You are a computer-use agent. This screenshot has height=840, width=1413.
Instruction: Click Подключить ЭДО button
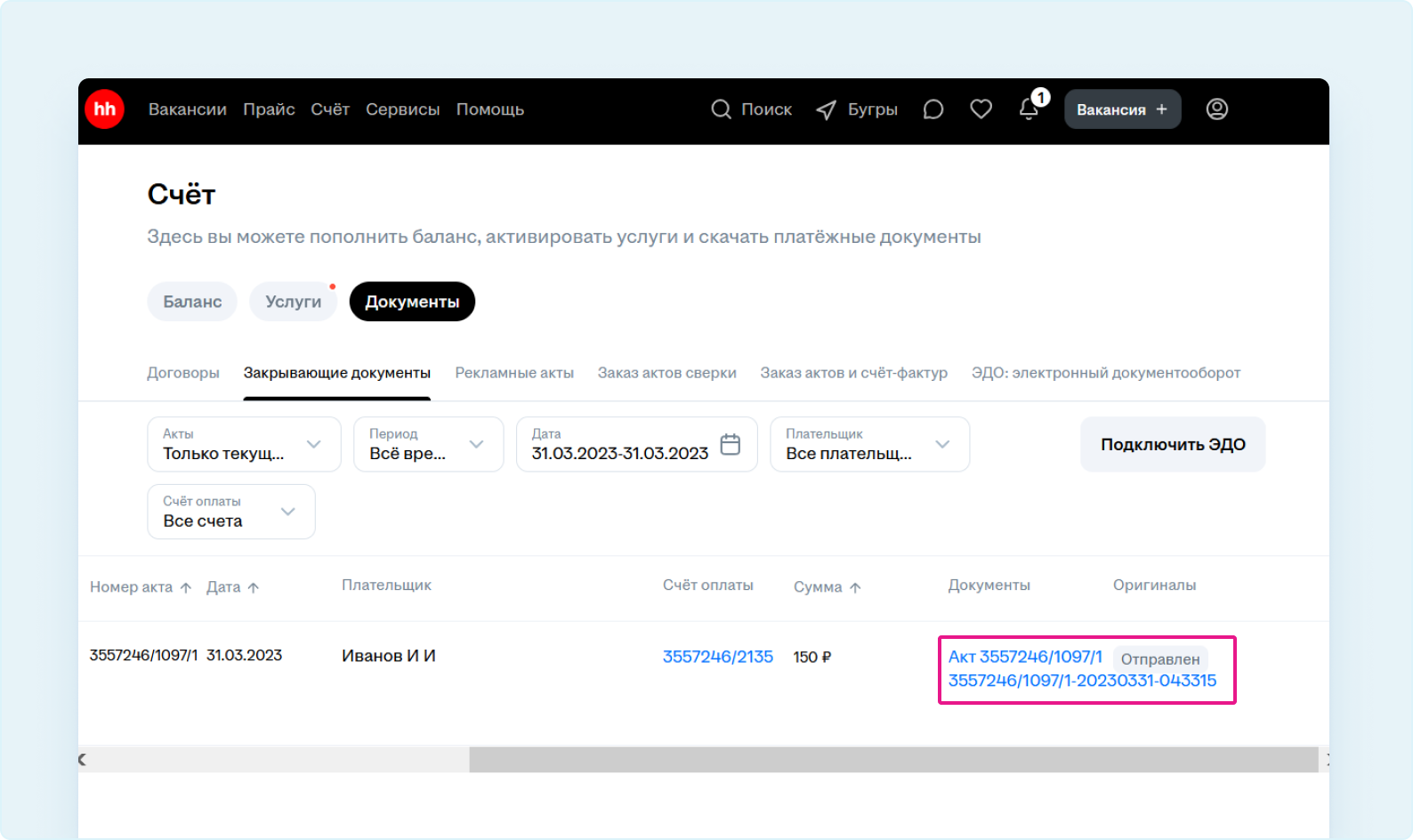(x=1173, y=444)
